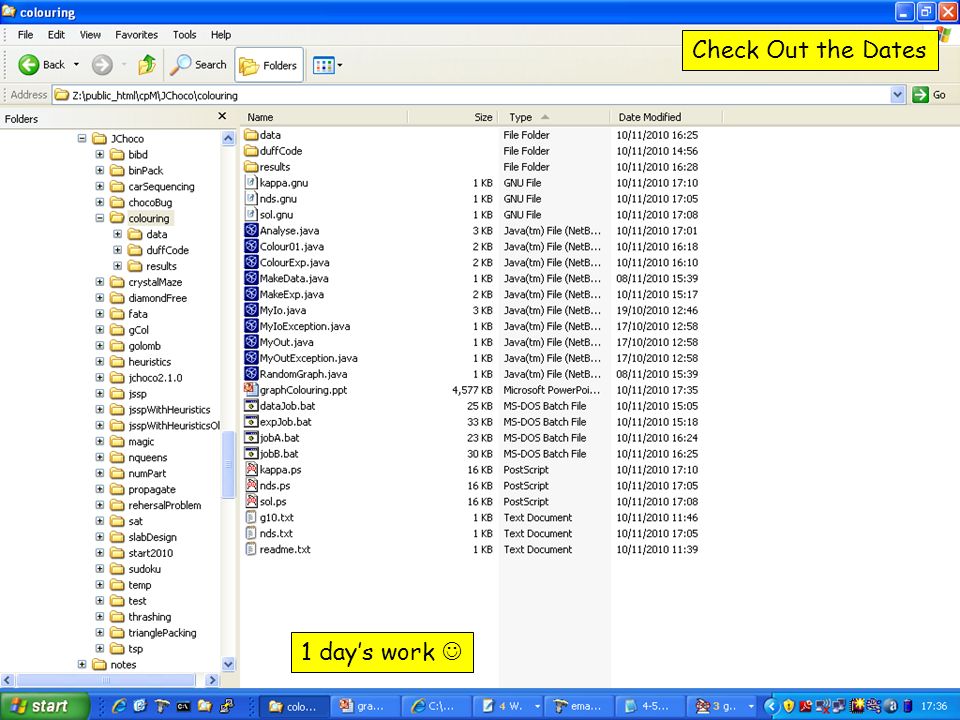
Task: Select the dataJob.bat batch file icon
Action: click(x=251, y=405)
